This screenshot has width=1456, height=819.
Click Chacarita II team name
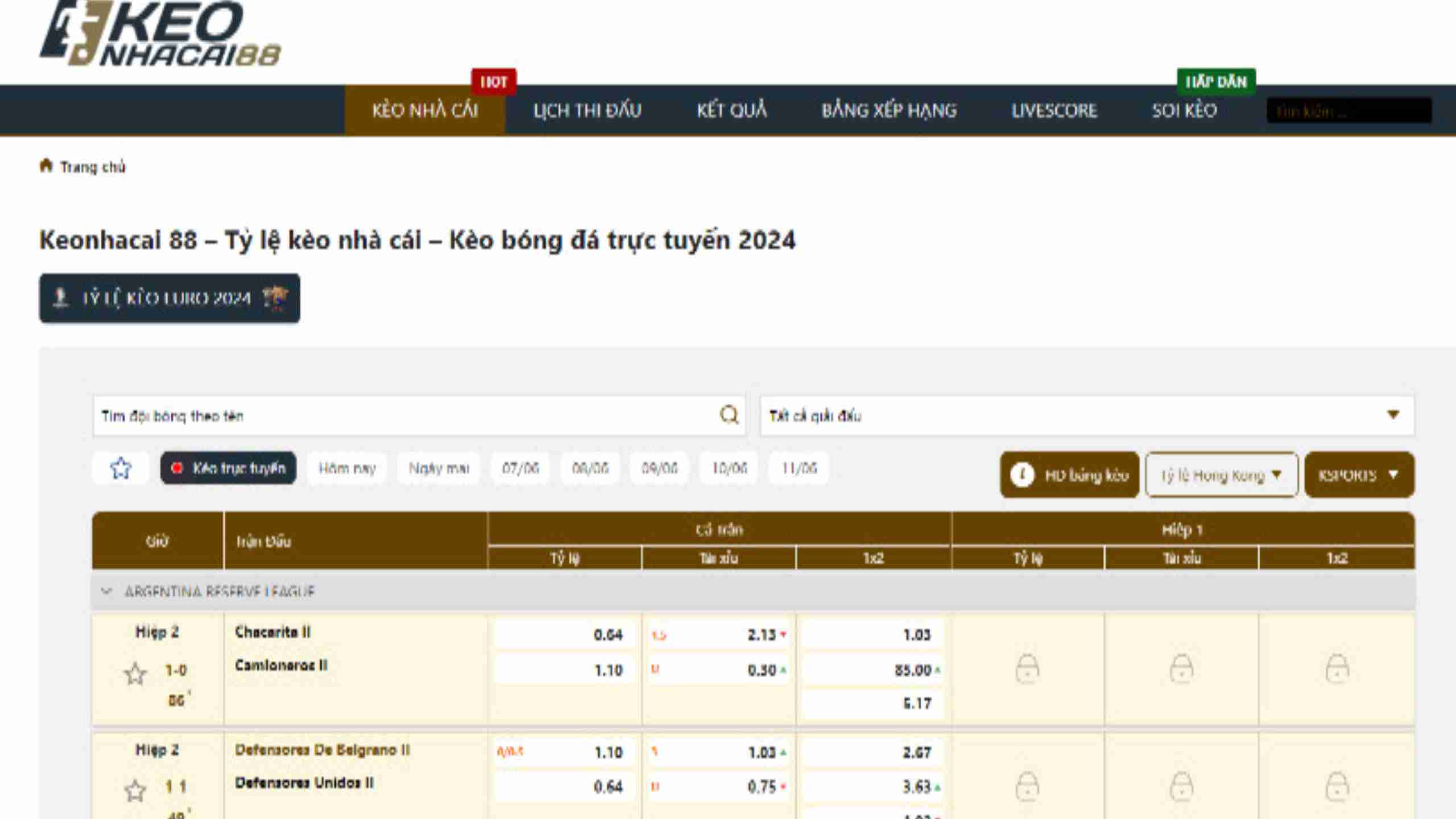pyautogui.click(x=272, y=632)
